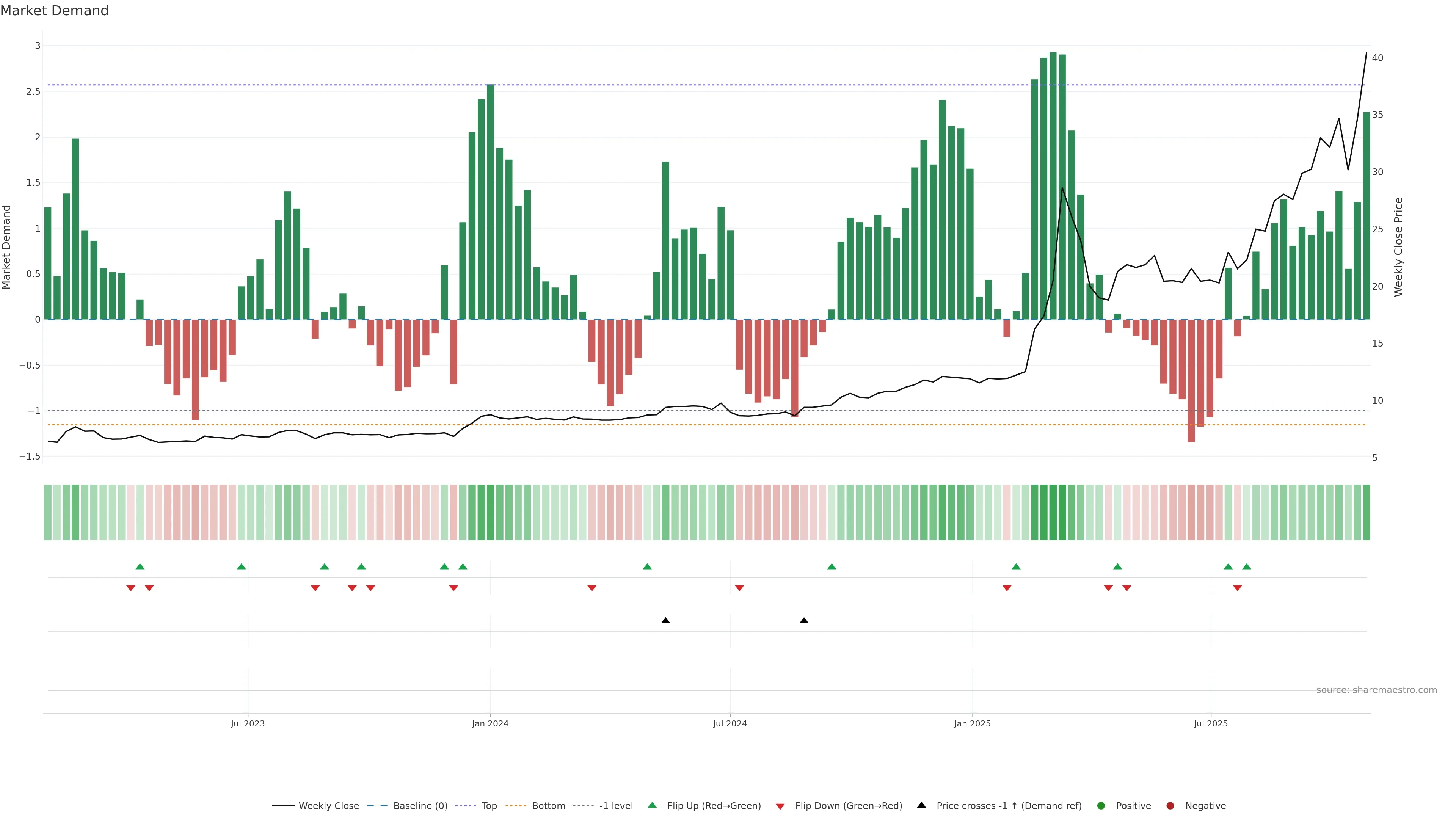Toggle the Top dotted line legend entry

pos(489,806)
